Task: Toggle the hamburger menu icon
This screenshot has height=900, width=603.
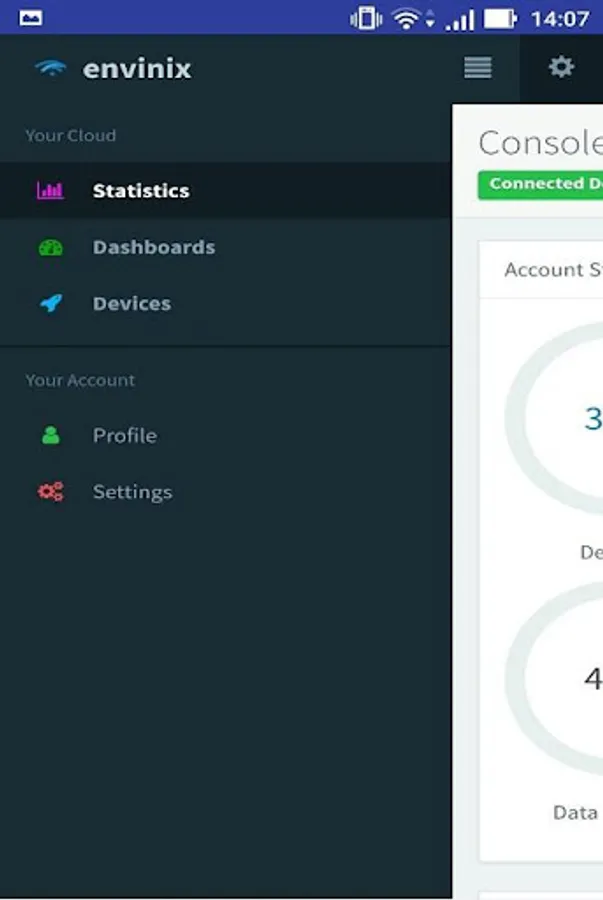Action: pyautogui.click(x=478, y=68)
